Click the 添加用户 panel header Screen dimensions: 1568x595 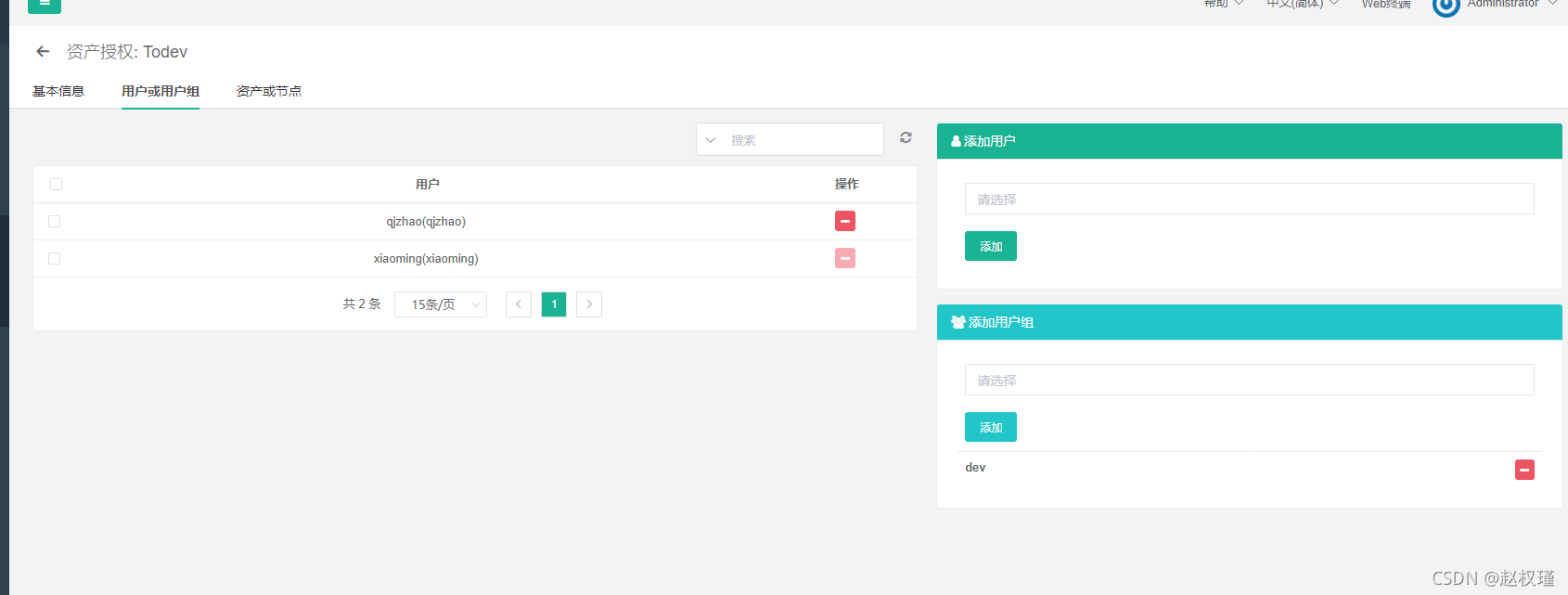[1249, 141]
